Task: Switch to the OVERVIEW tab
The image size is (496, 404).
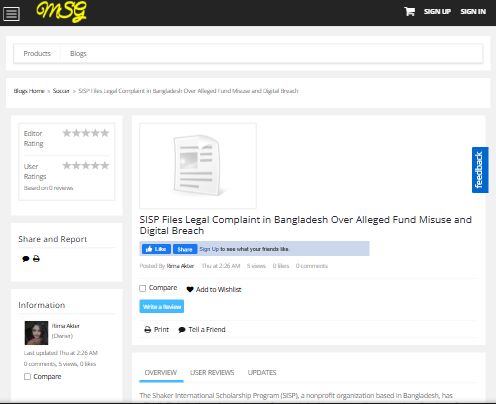Action: pos(161,373)
